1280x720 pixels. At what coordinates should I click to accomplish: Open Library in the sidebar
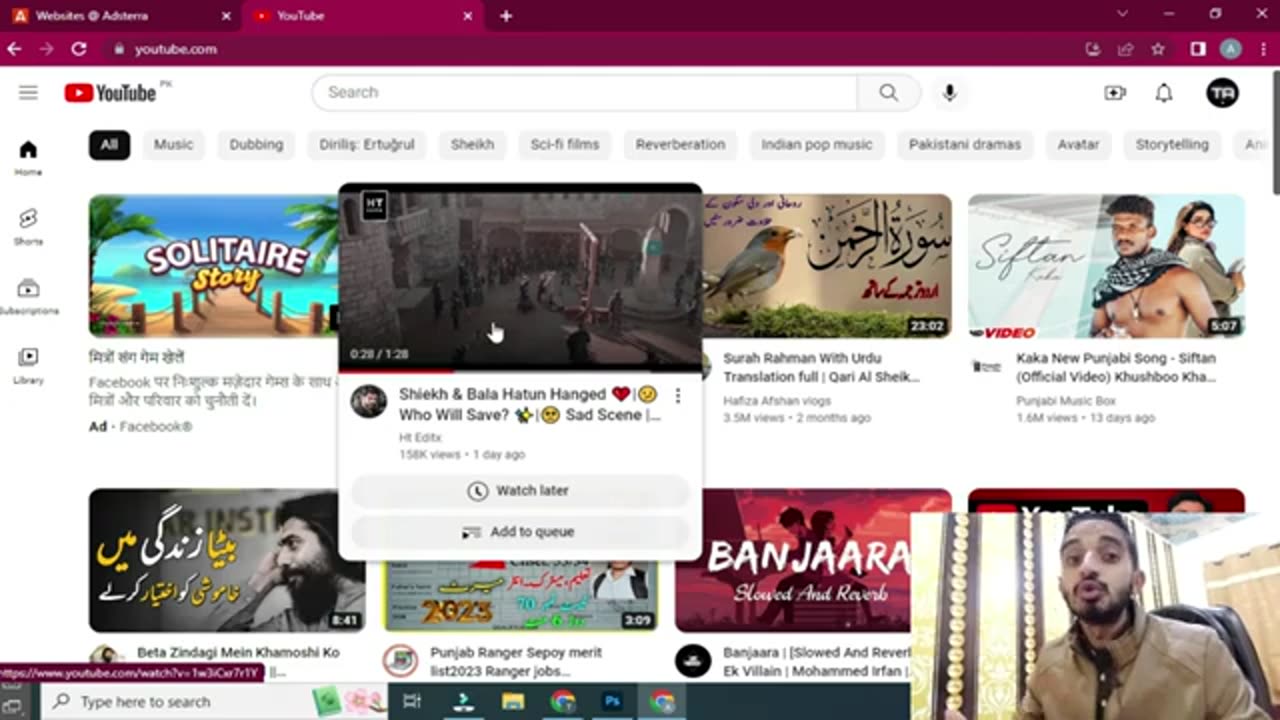pyautogui.click(x=28, y=365)
